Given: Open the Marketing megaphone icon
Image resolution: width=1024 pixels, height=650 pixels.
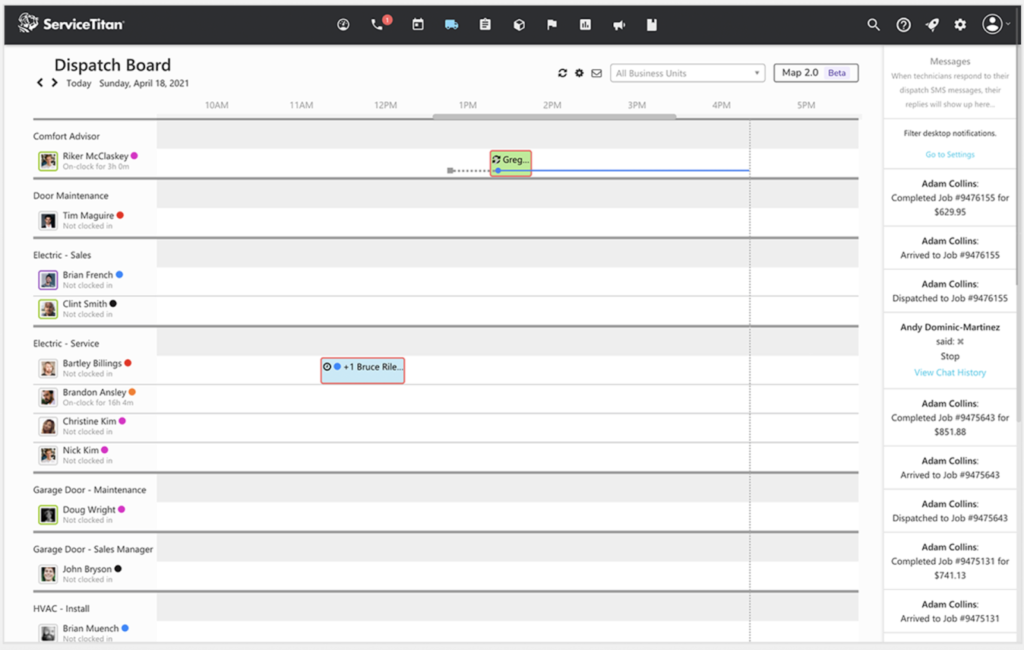Looking at the screenshot, I should pos(619,24).
